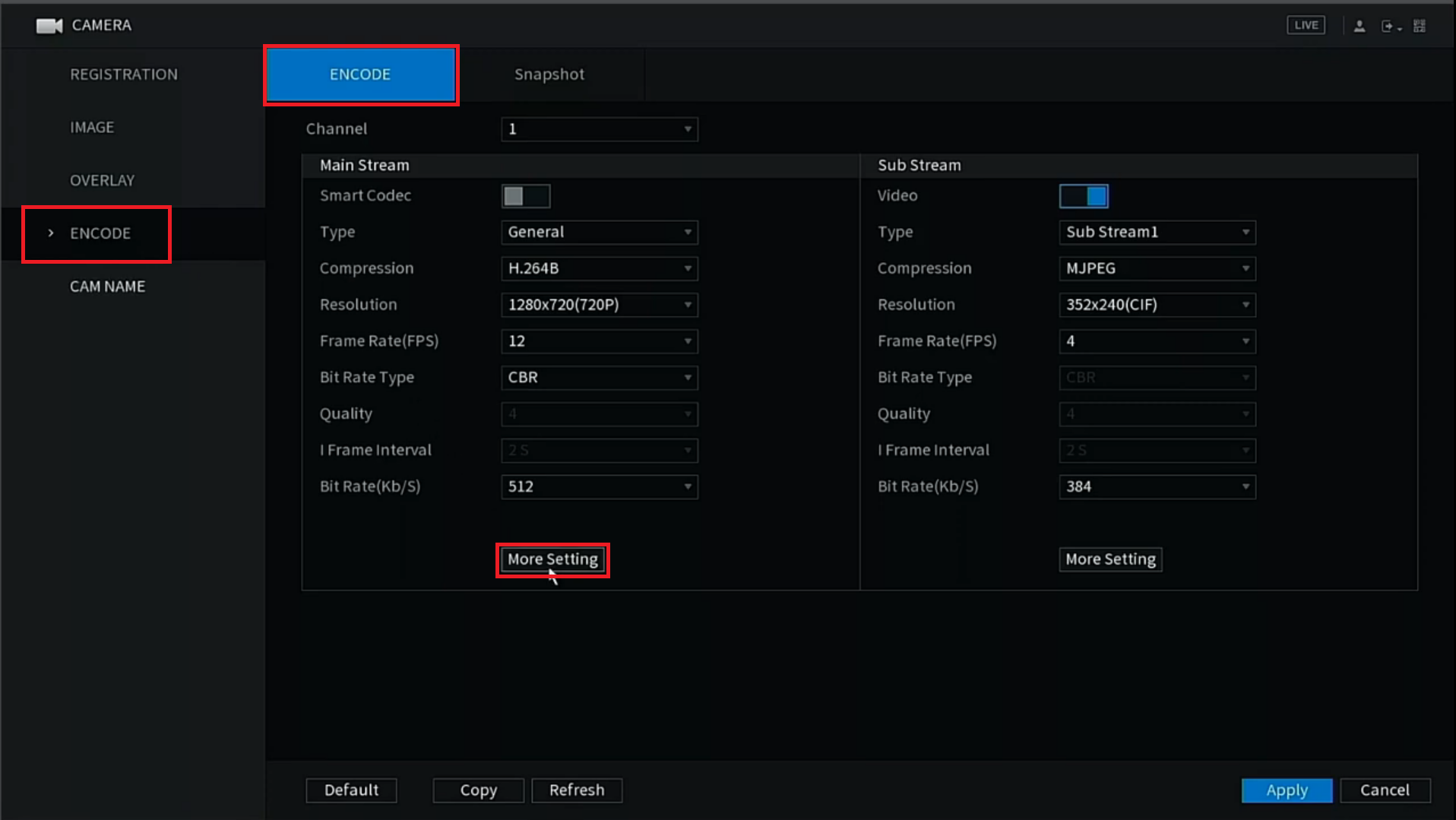The width and height of the screenshot is (1456, 820).
Task: Open the REGISTRATION menu item
Action: (x=124, y=74)
